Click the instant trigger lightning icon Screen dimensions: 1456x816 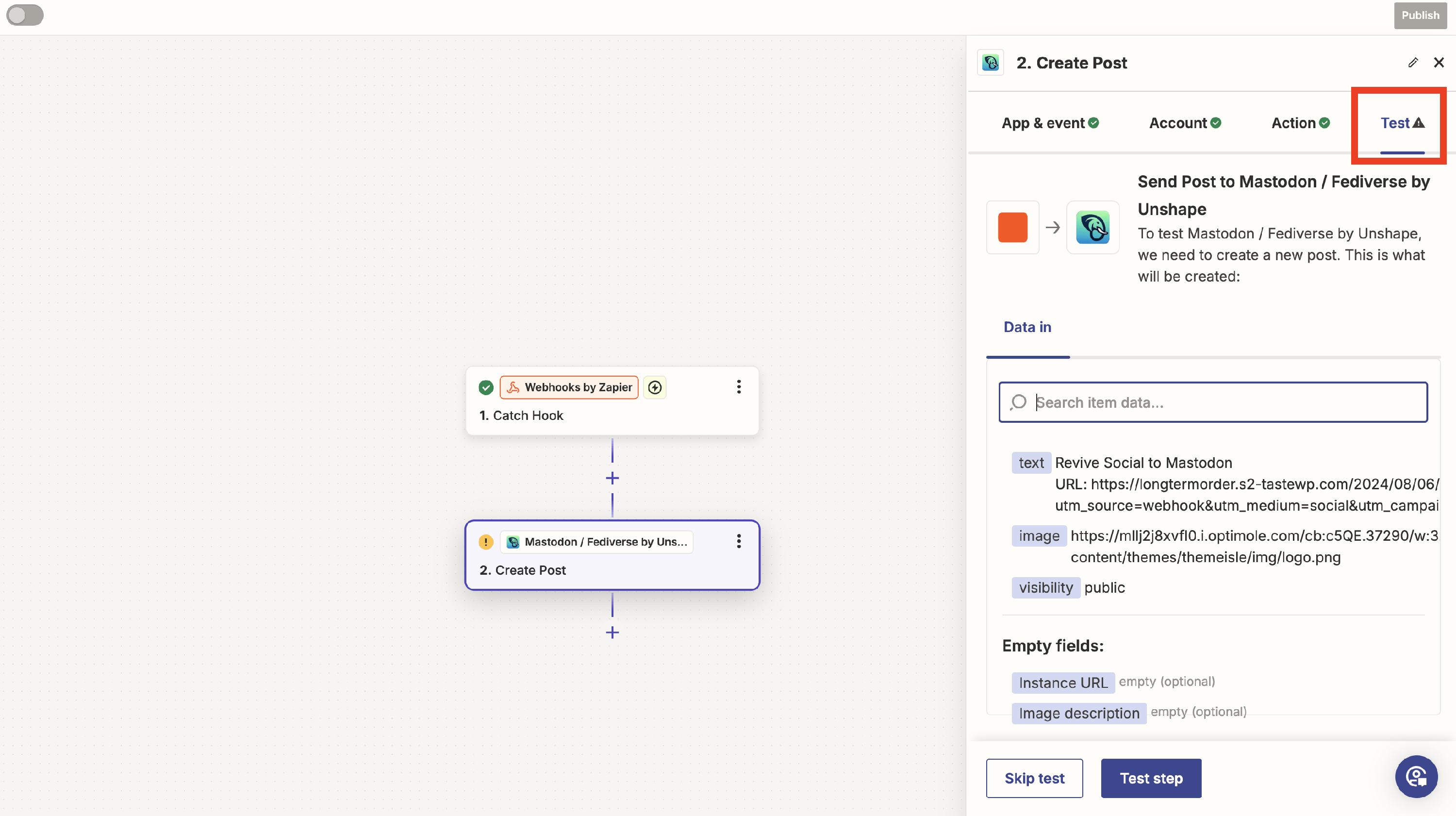click(x=655, y=387)
